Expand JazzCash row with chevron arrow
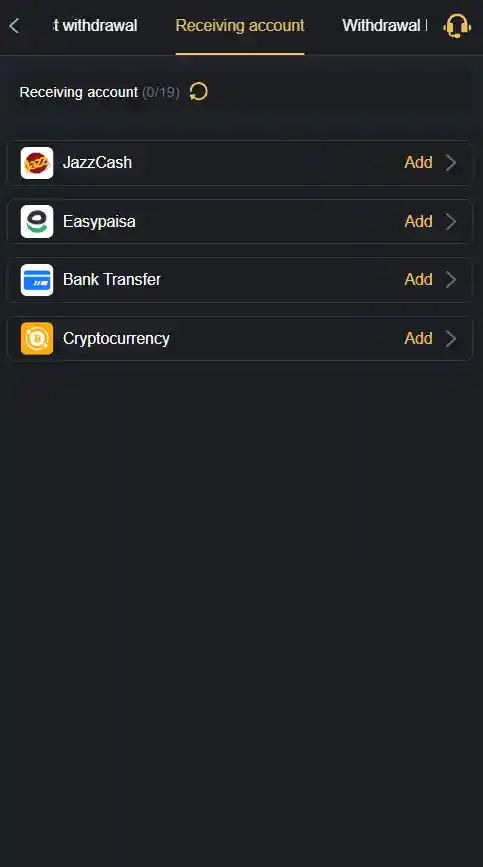Image resolution: width=483 pixels, height=867 pixels. (451, 163)
